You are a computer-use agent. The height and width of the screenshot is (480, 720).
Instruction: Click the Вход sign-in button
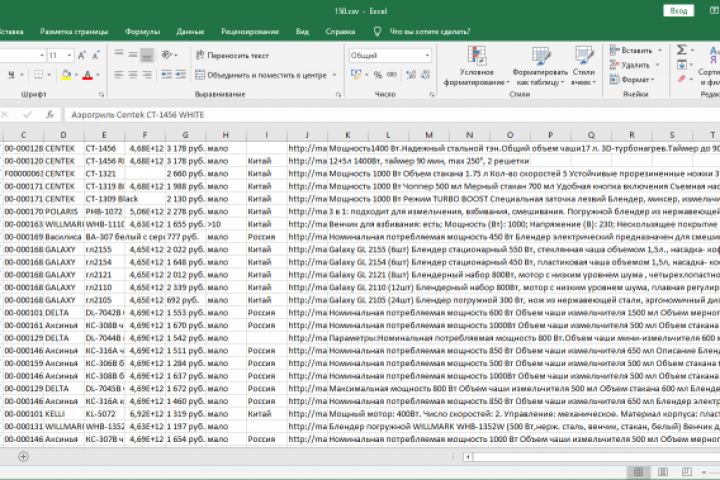(678, 11)
